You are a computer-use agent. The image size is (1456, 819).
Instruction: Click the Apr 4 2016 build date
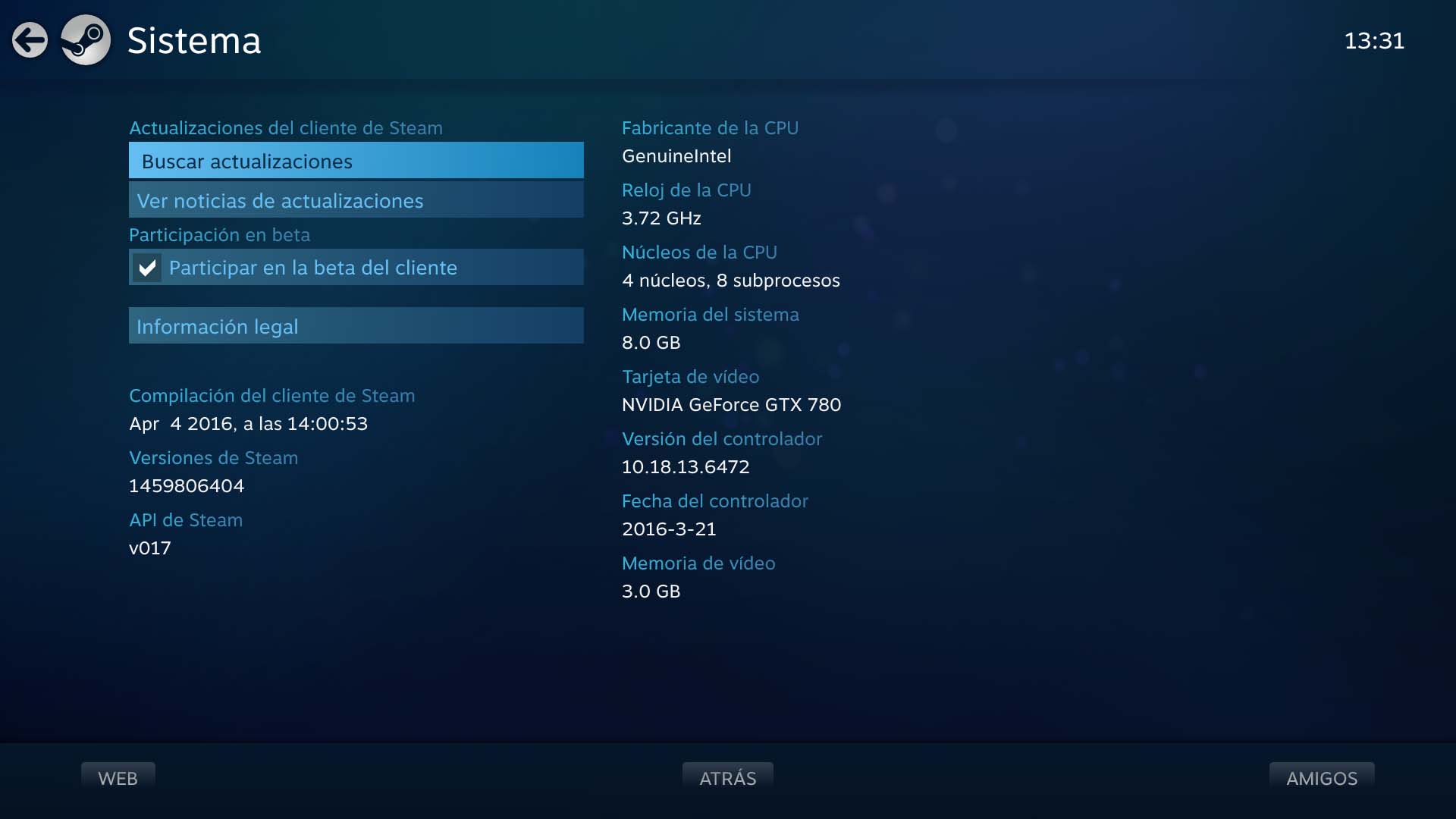click(248, 423)
